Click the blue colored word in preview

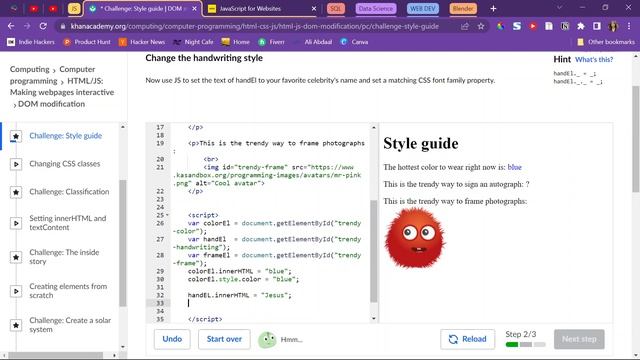pyautogui.click(x=514, y=167)
